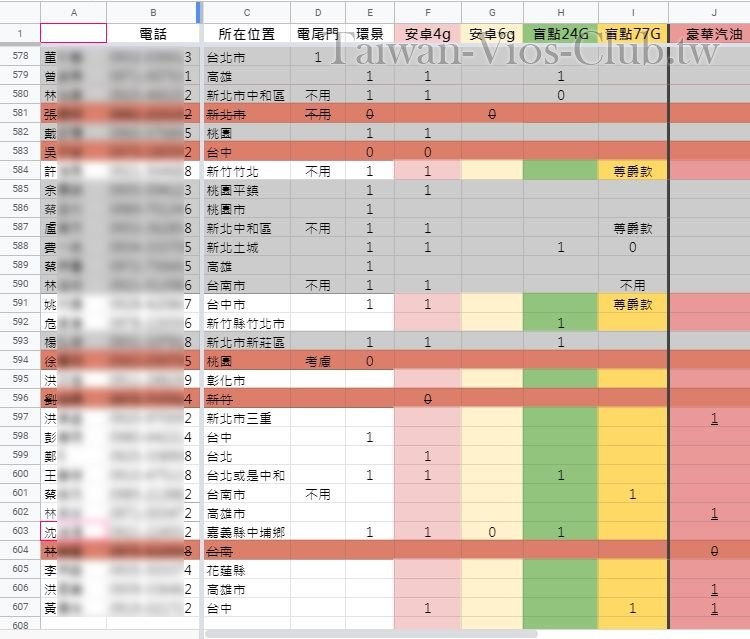Click cell 新北市三重 in row 597
The image size is (750, 639).
247,418
